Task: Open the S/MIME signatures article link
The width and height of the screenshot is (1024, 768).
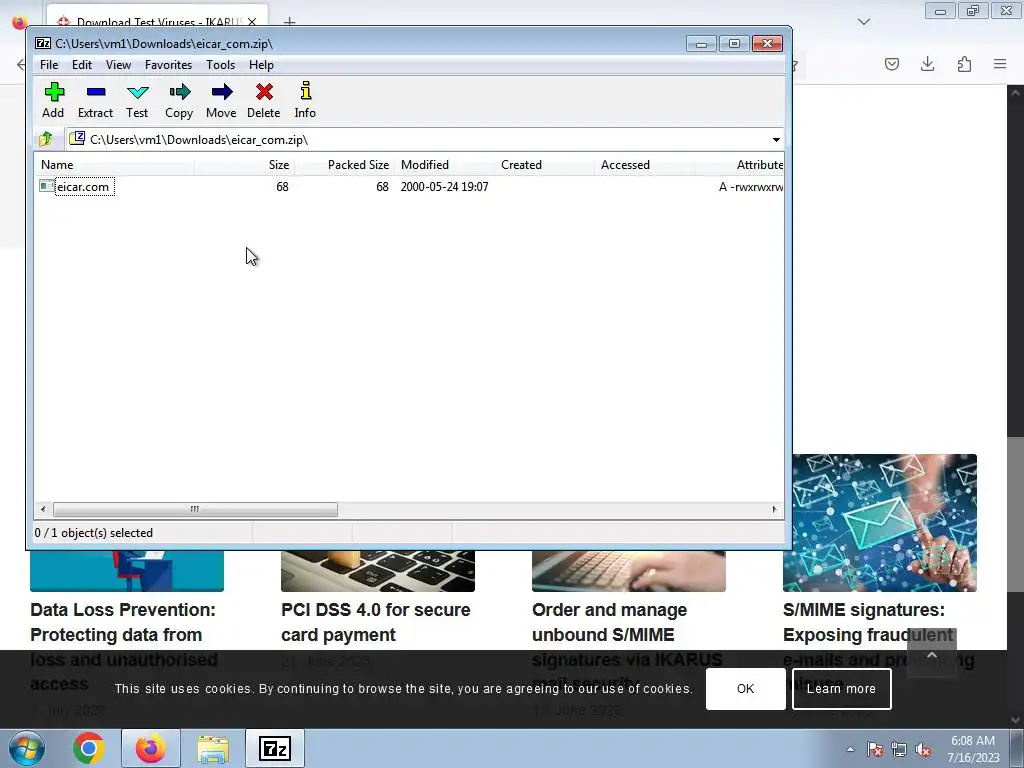Action: click(x=878, y=647)
